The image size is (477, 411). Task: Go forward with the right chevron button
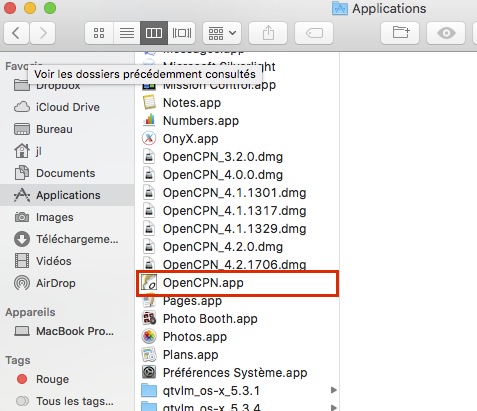[x=43, y=33]
